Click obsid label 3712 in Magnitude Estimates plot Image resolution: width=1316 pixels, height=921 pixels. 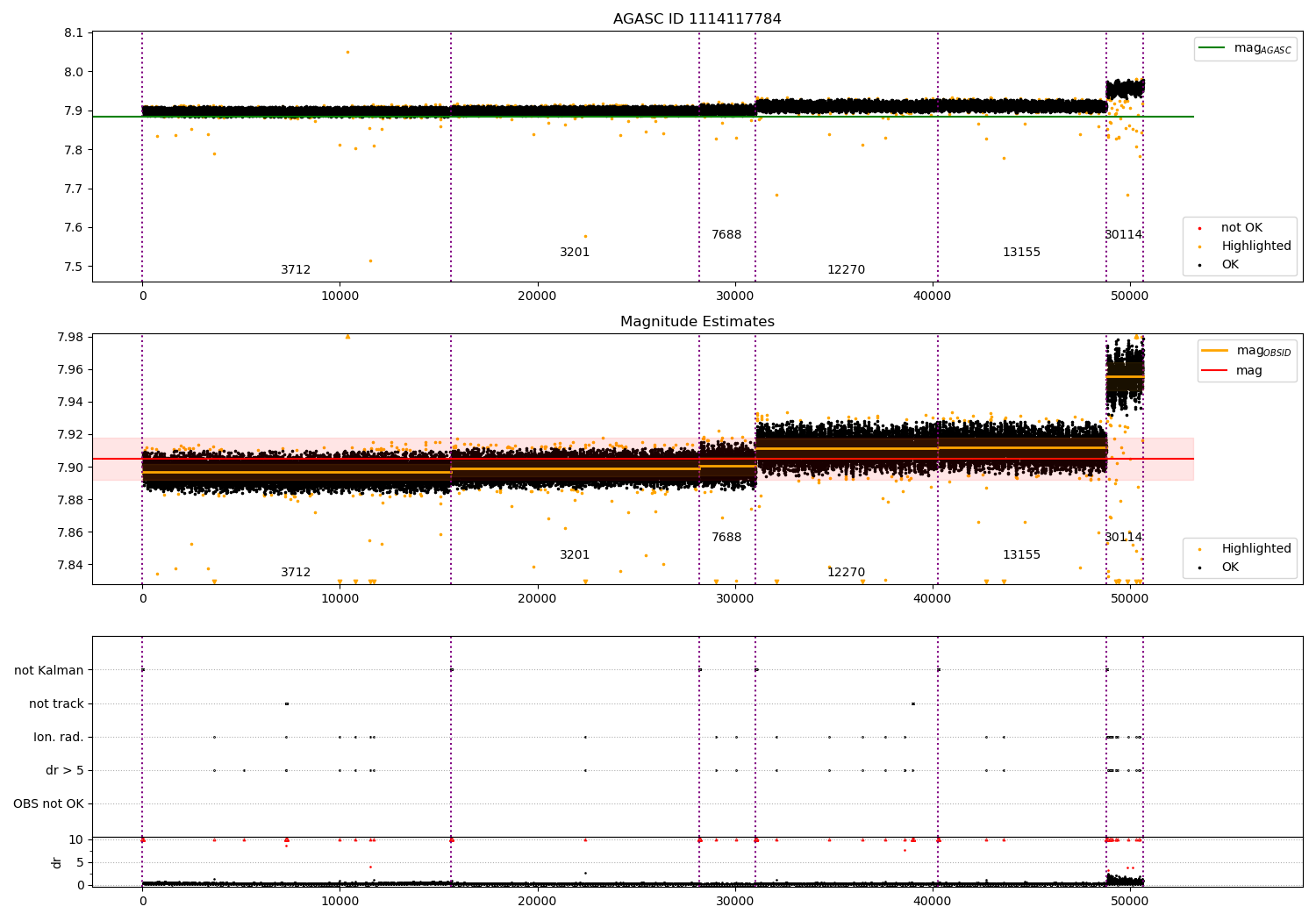tap(296, 573)
